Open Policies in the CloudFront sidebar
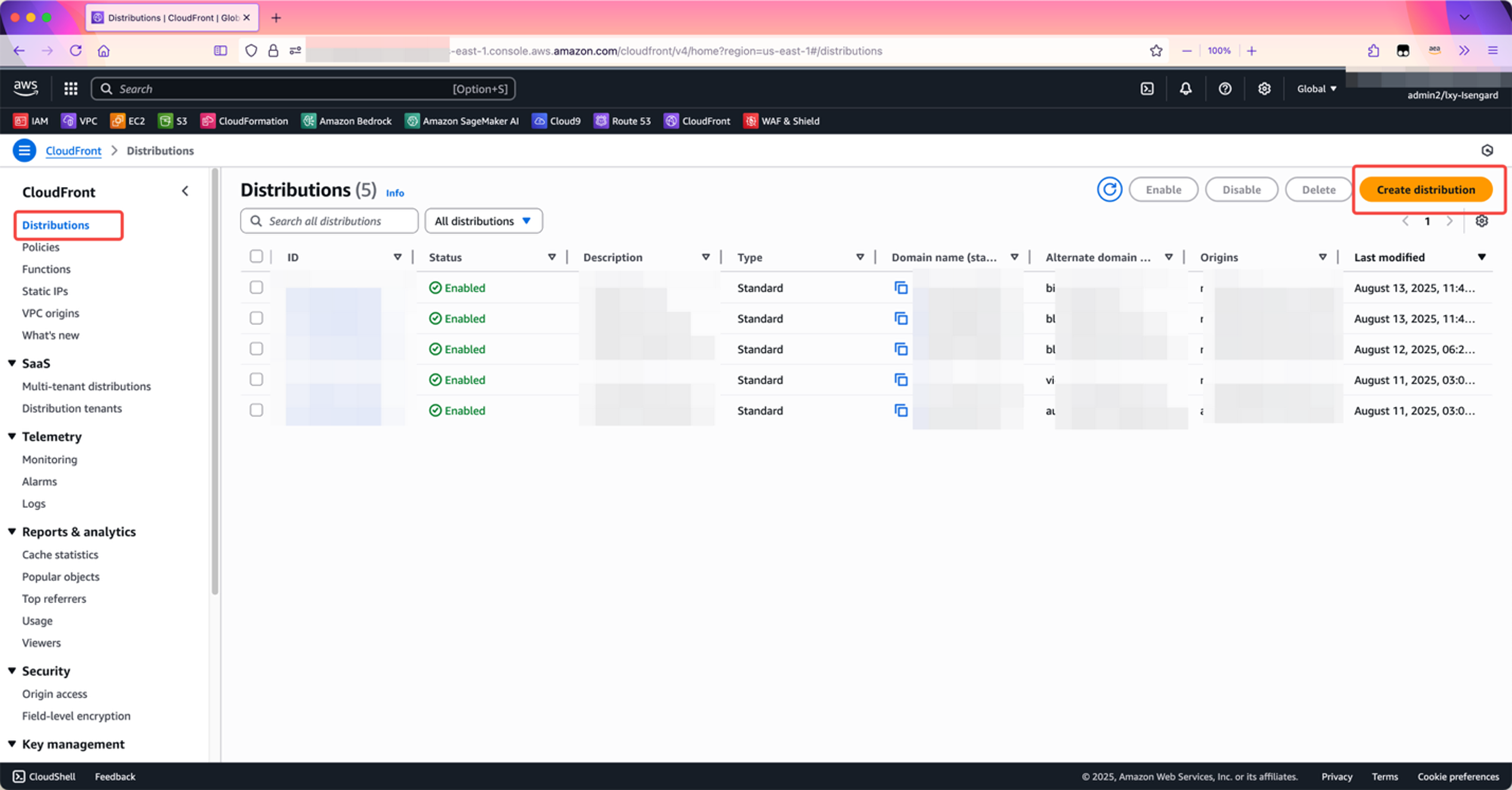1512x790 pixels. pyautogui.click(x=41, y=247)
